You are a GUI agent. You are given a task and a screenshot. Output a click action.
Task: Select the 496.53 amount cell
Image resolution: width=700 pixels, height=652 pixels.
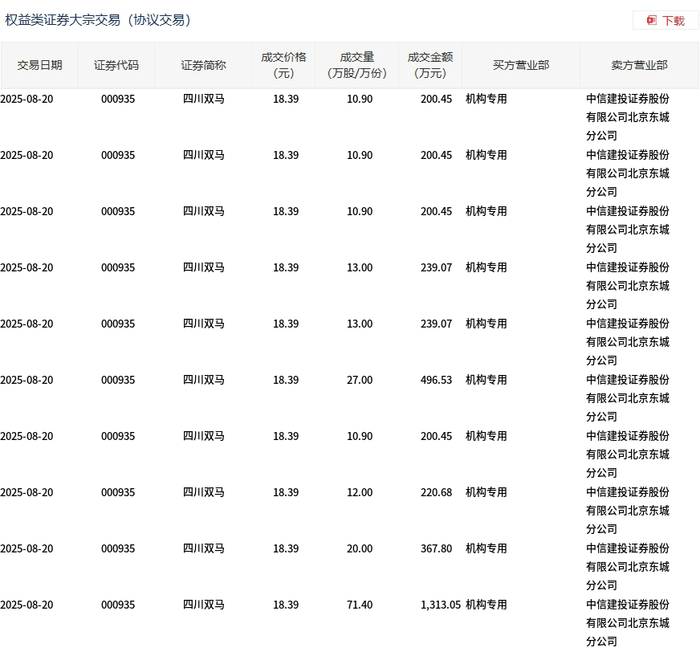click(436, 380)
